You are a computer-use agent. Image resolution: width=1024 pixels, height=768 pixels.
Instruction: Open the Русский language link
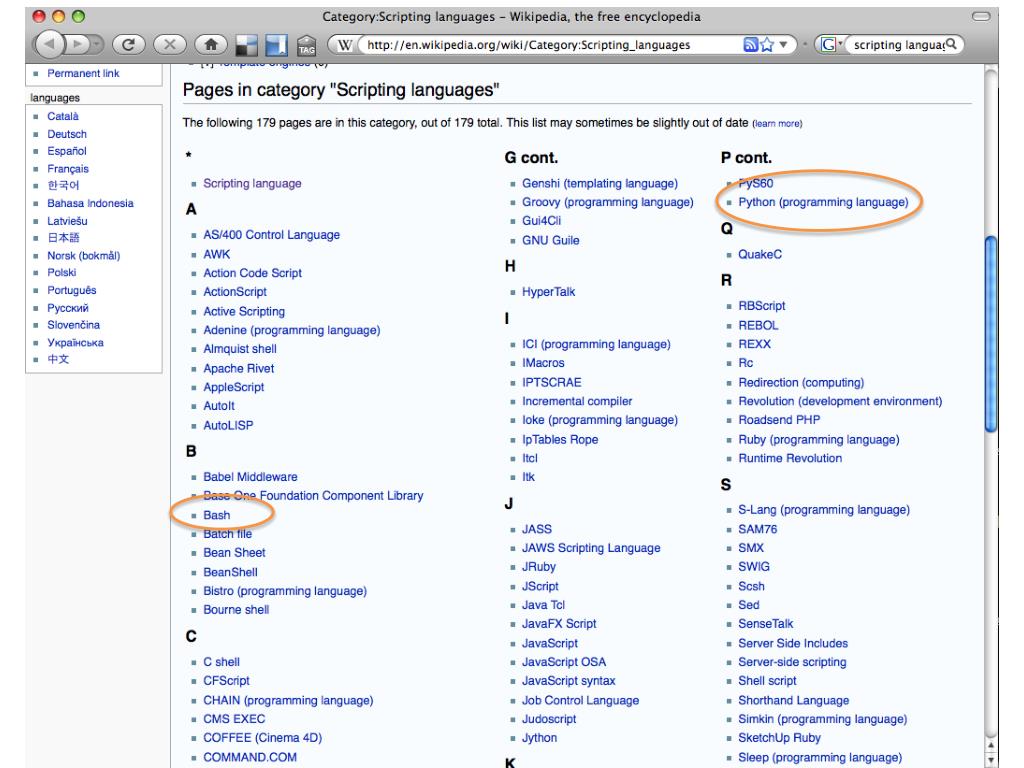(x=68, y=308)
